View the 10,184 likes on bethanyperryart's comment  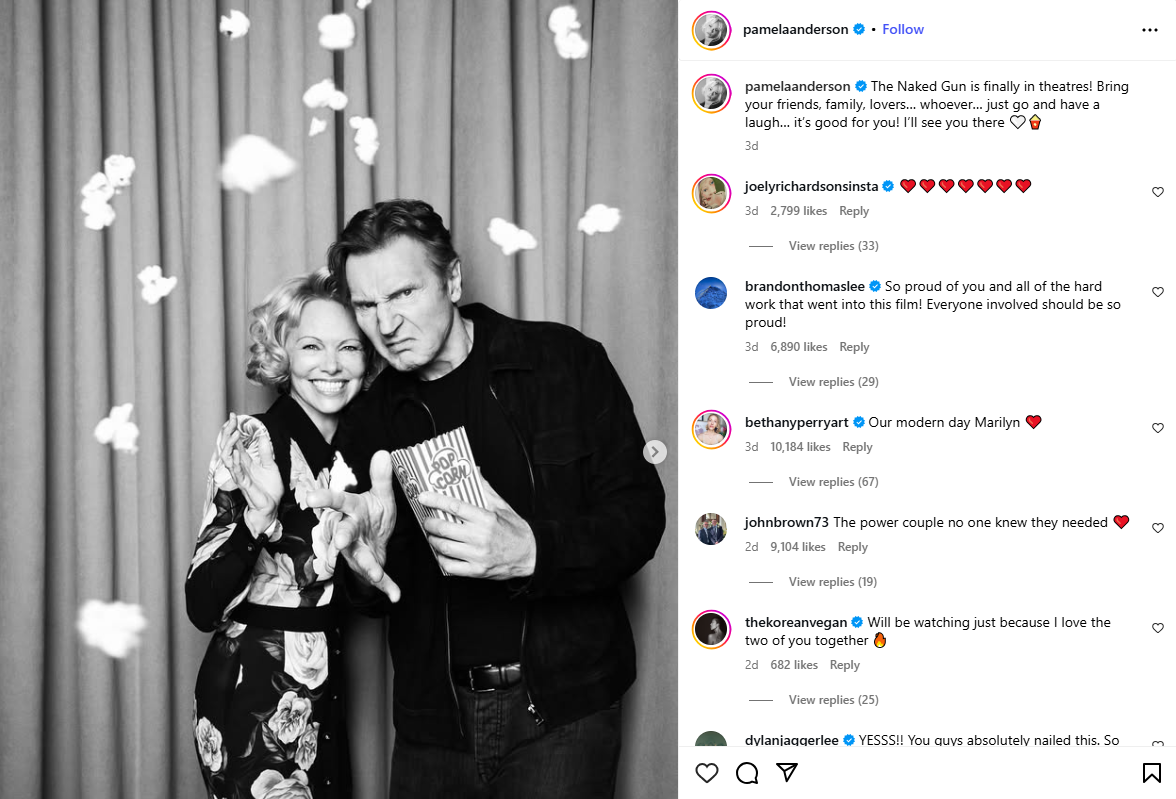(x=800, y=447)
